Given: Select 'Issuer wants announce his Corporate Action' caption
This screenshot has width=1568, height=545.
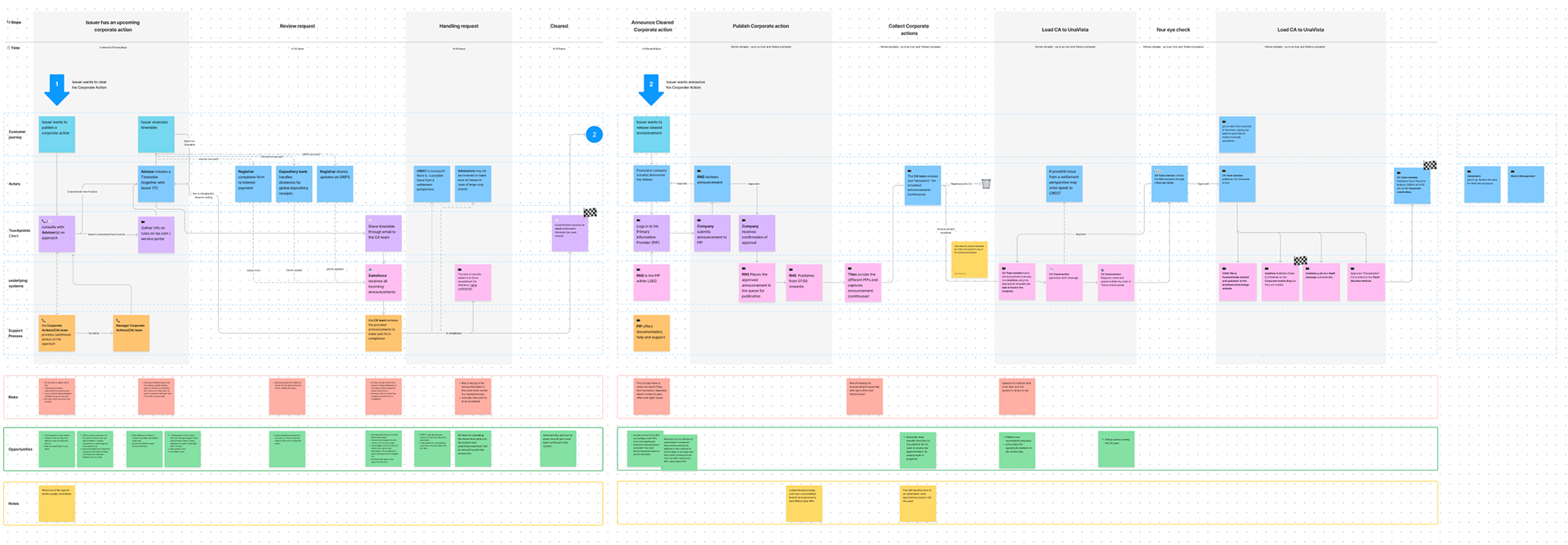Looking at the screenshot, I should 685,84.
